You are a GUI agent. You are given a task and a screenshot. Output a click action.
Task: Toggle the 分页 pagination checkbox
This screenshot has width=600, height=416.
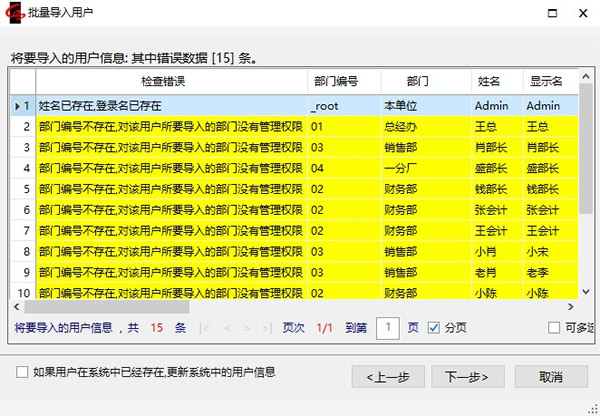pyautogui.click(x=434, y=327)
